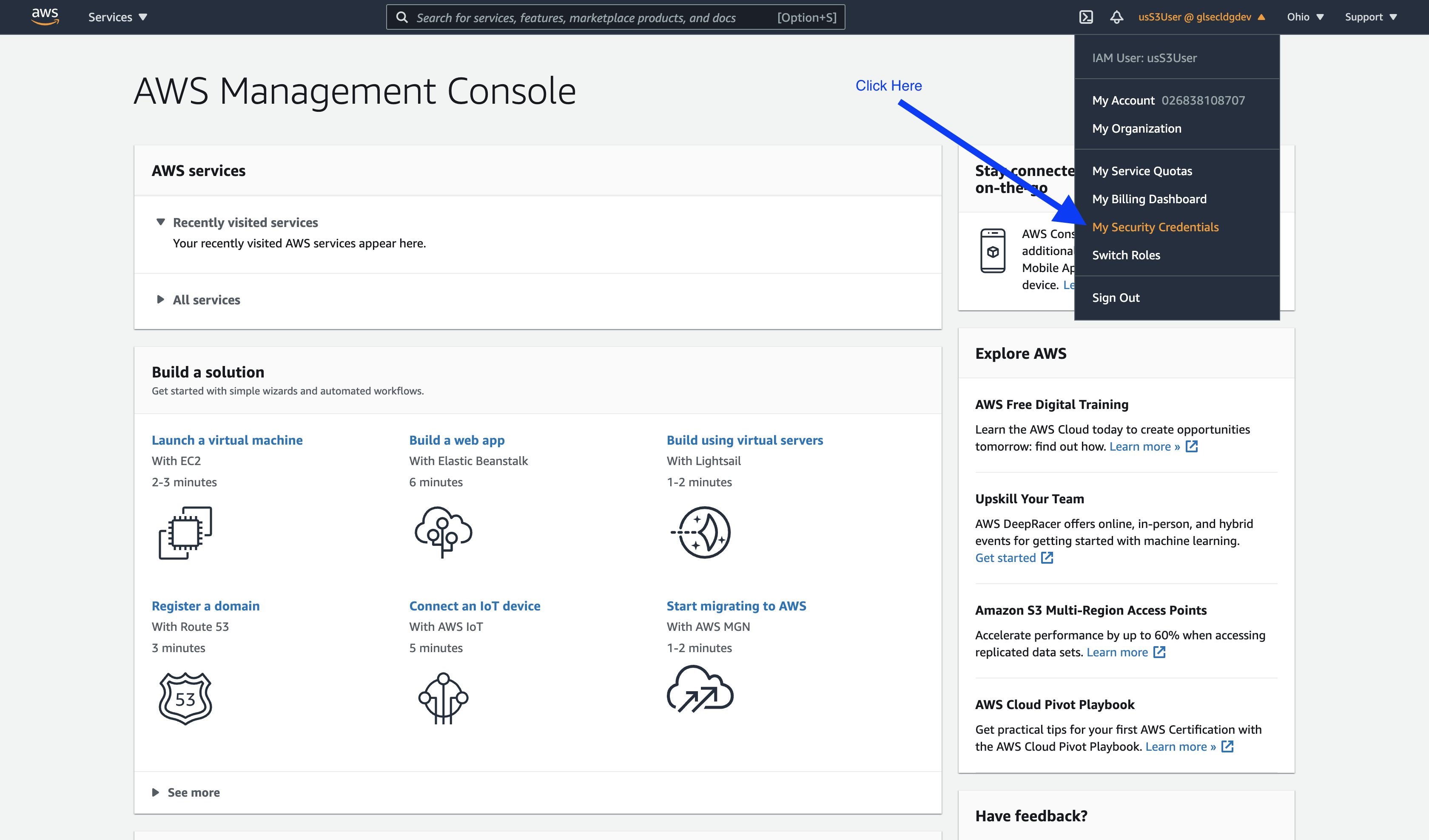This screenshot has height=840, width=1429.
Task: Open My Security Credentials
Action: pyautogui.click(x=1155, y=227)
